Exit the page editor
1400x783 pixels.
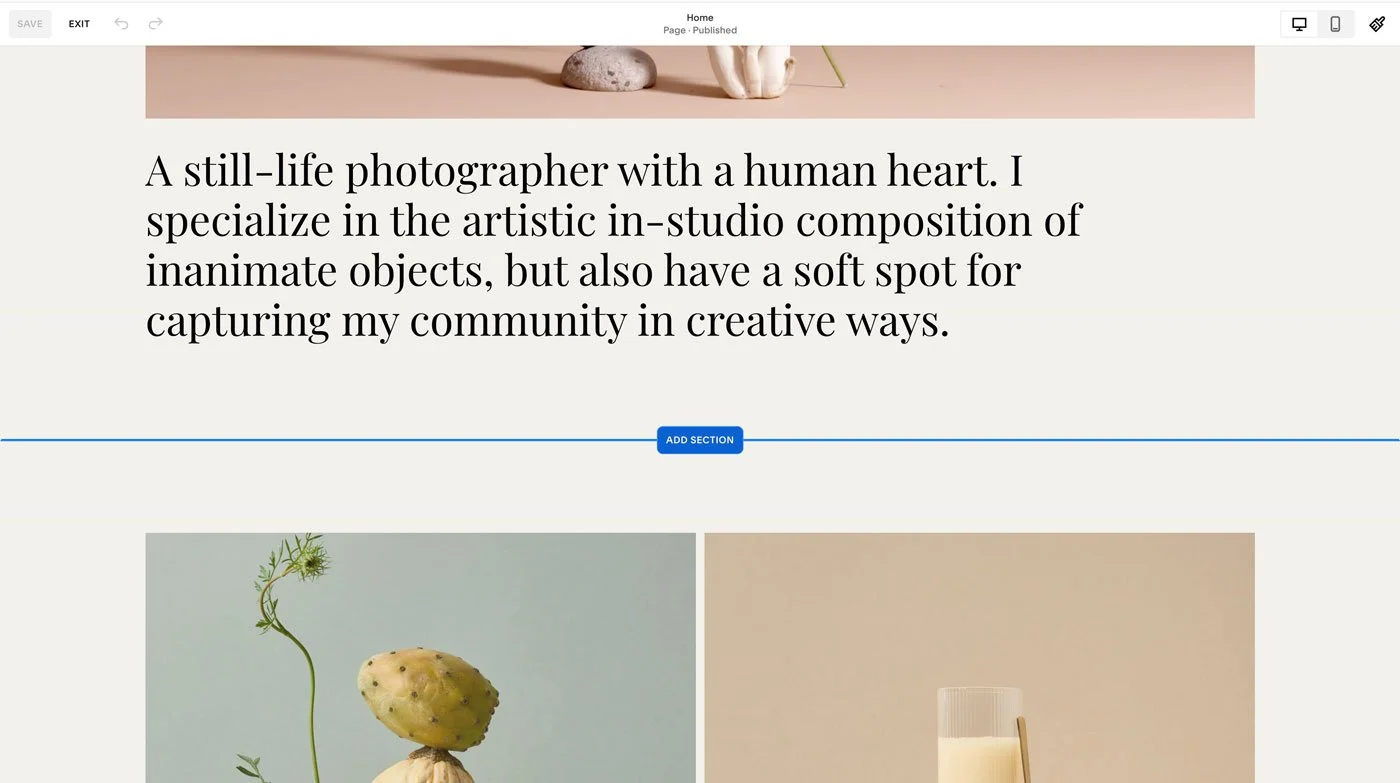tap(79, 24)
